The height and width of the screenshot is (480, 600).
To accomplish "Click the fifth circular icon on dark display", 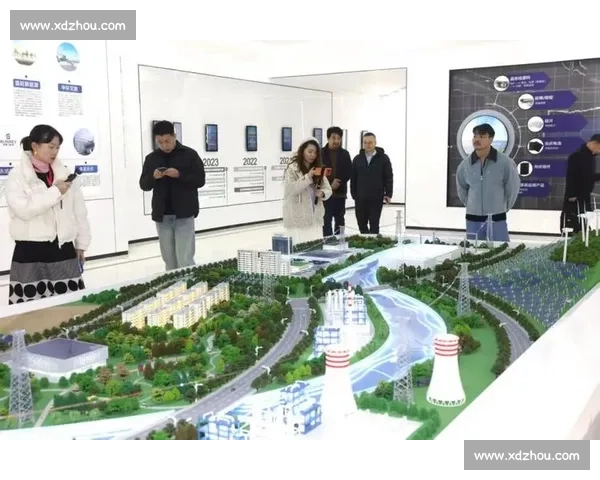I will click(525, 168).
